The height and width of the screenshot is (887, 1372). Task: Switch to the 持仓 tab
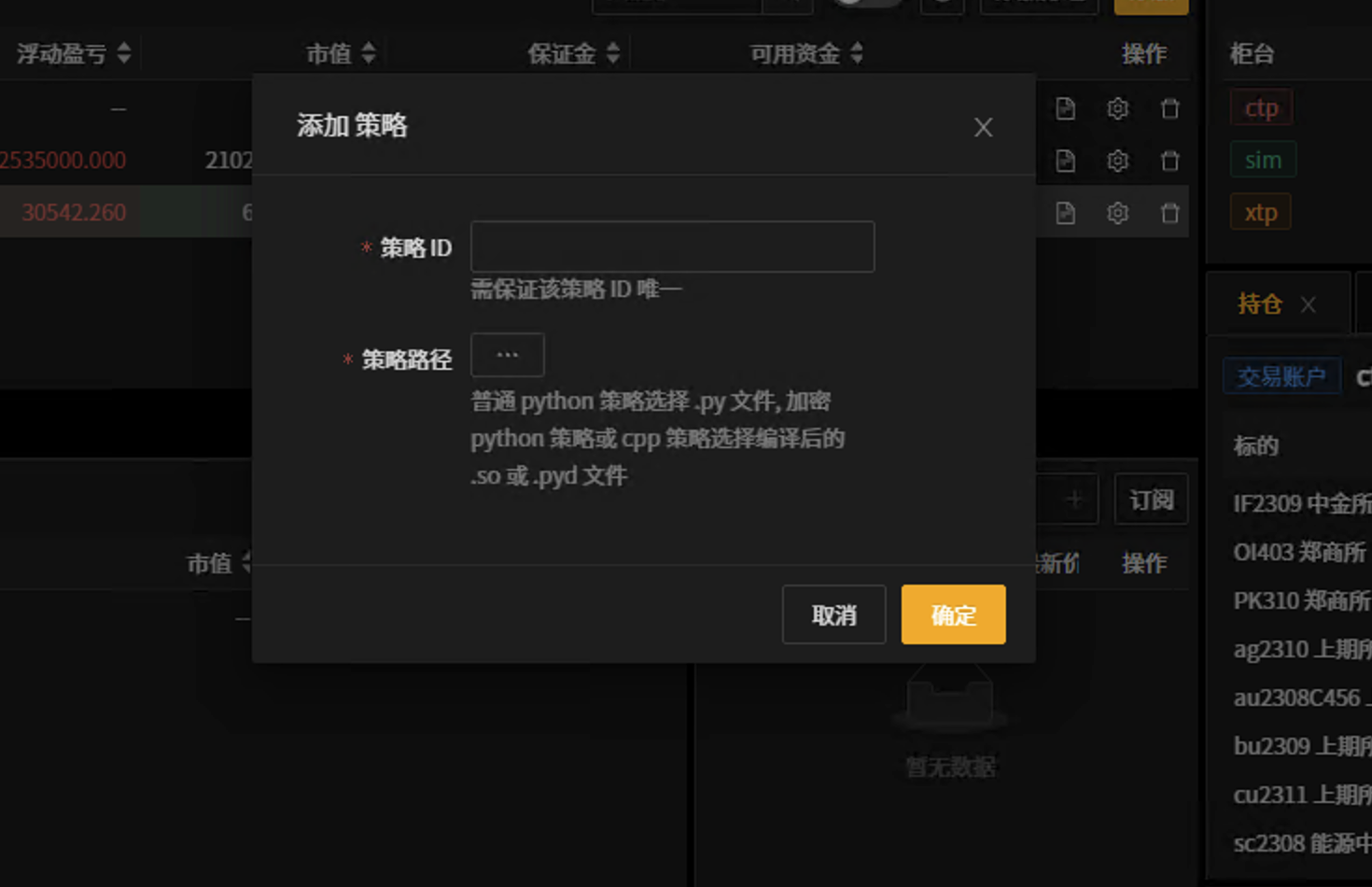coord(1259,303)
